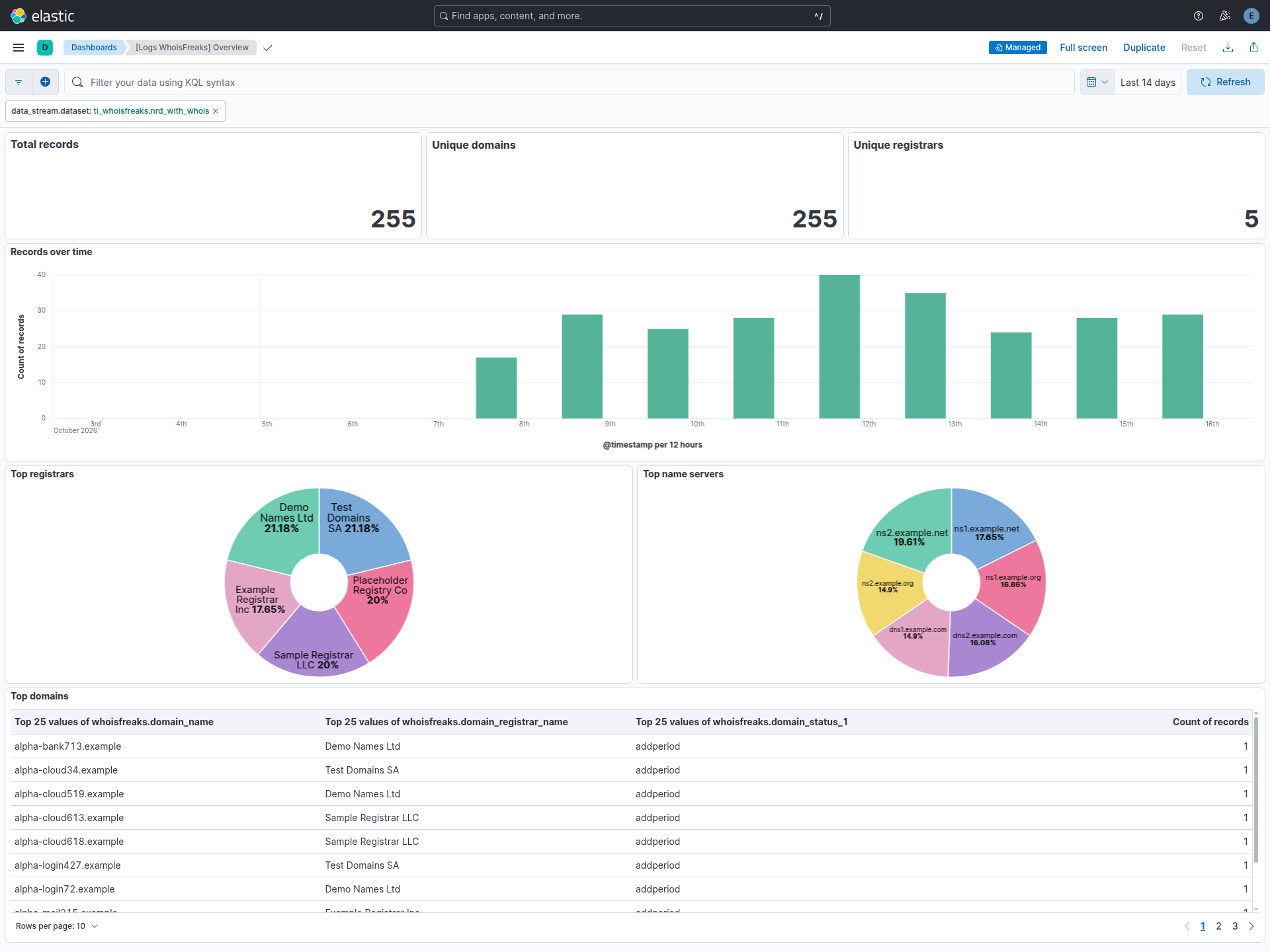
Task: Click the Logs WhoisFreaks Overview breadcrumb
Action: coord(192,48)
